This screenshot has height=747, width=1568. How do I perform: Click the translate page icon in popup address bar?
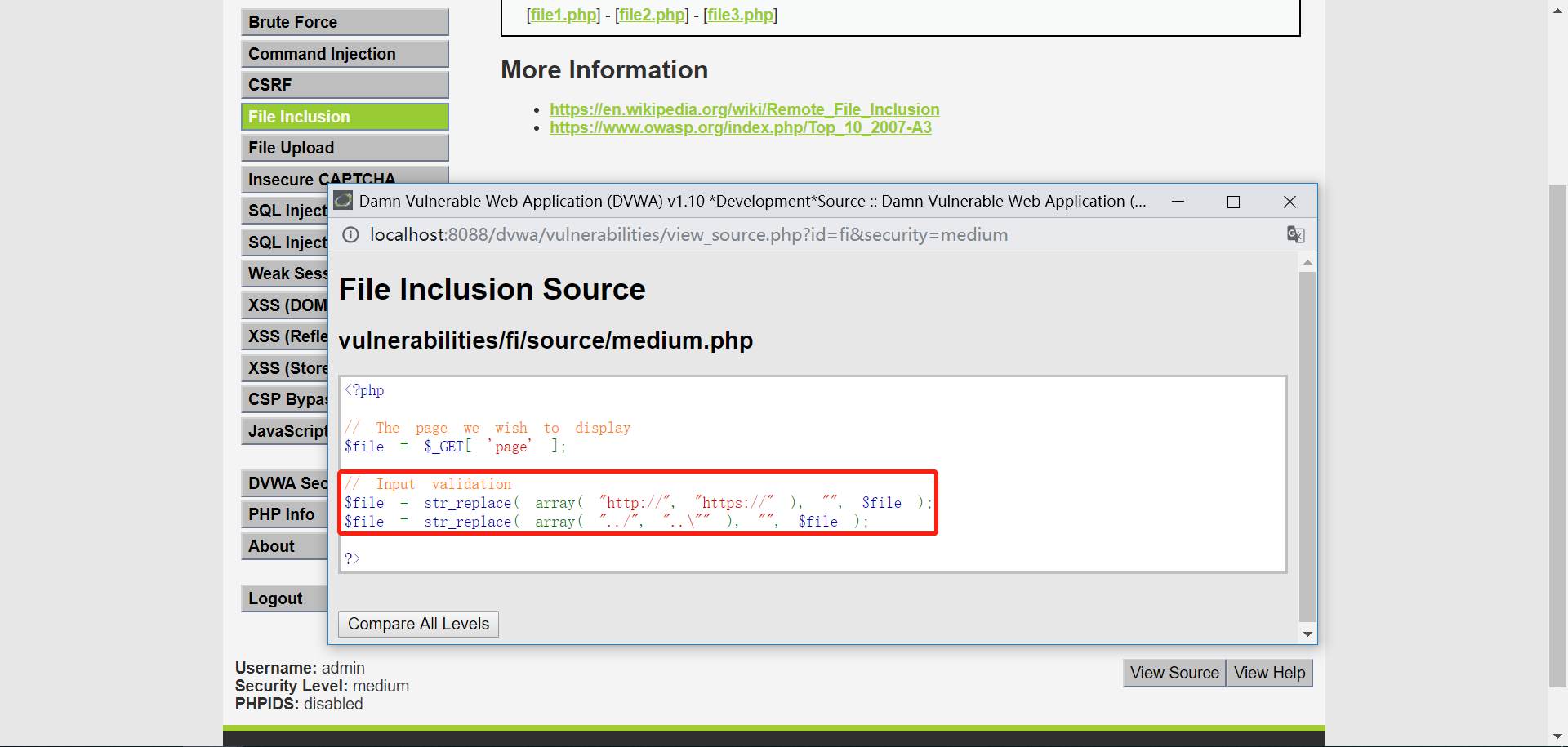(1295, 235)
